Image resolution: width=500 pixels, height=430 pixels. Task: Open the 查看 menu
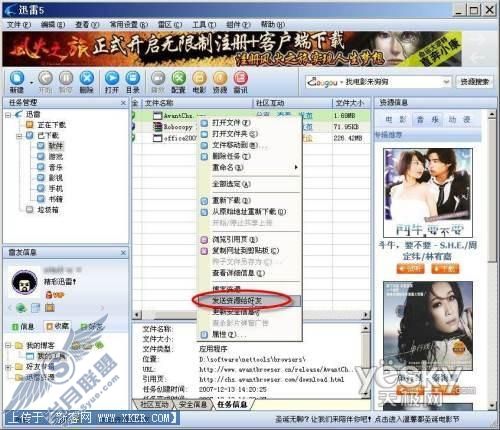[x=87, y=25]
